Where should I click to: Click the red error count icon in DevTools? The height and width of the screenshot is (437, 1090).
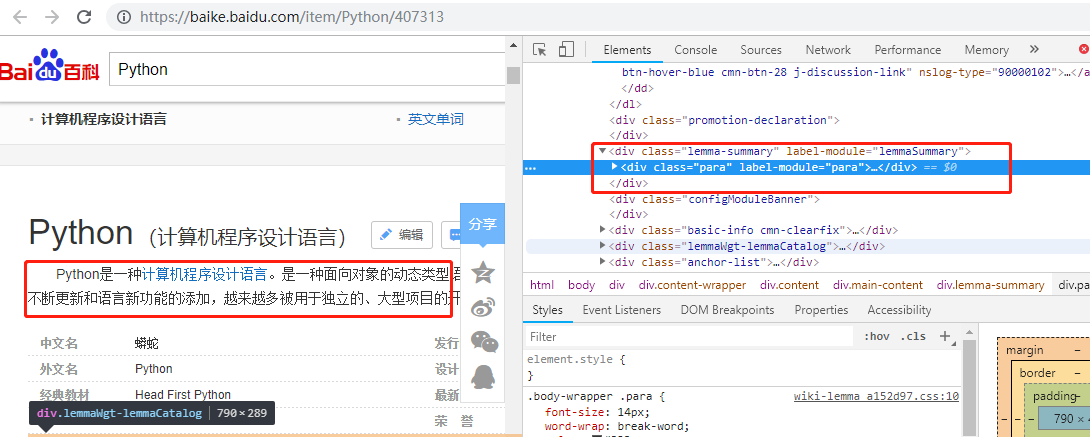point(1084,49)
